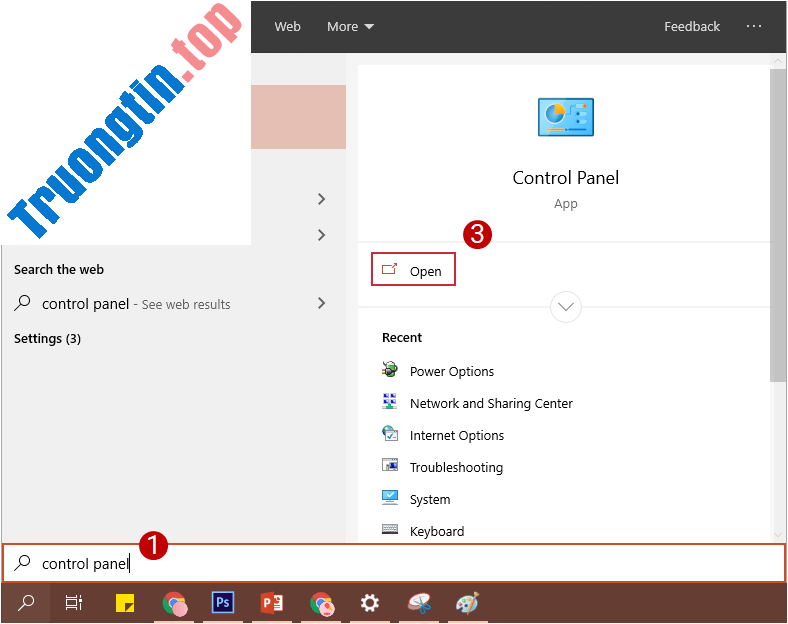Open Internet Options from the Recent list

point(443,435)
